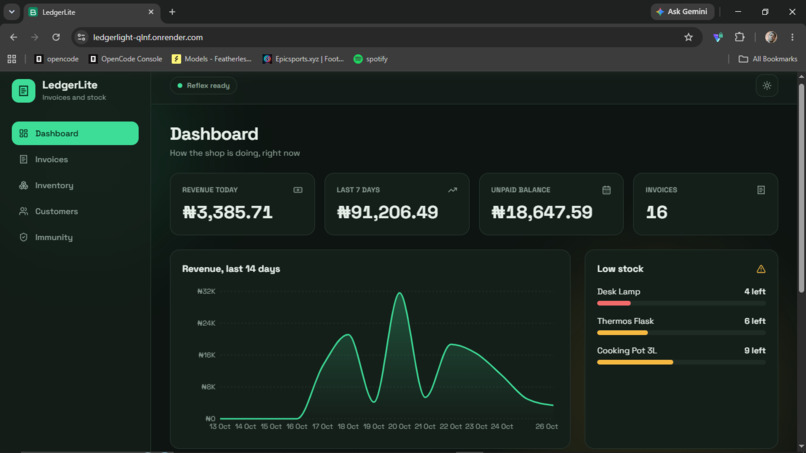Open the Epicsports.xyz bookmark
This screenshot has height=453, width=806.
pos(303,59)
